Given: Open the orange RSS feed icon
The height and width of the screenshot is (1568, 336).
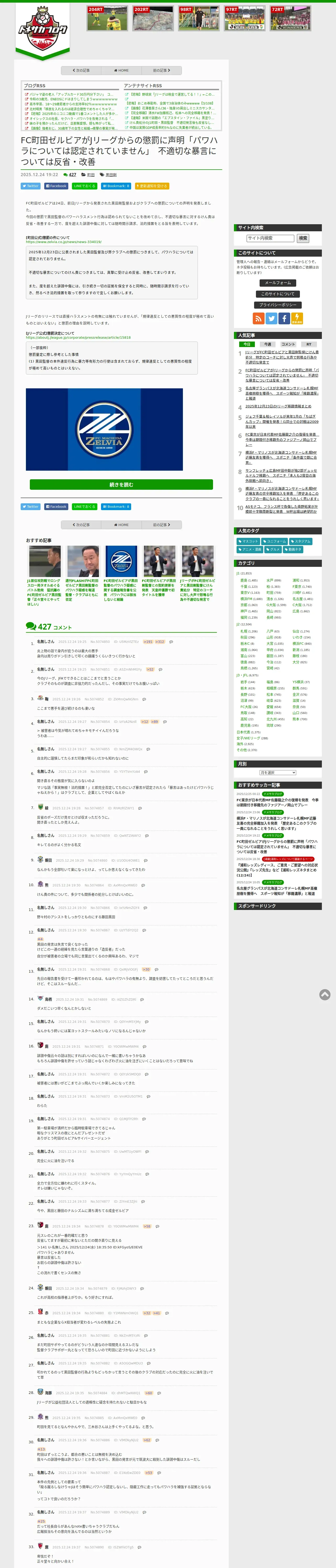Looking at the screenshot, I should click(x=259, y=318).
